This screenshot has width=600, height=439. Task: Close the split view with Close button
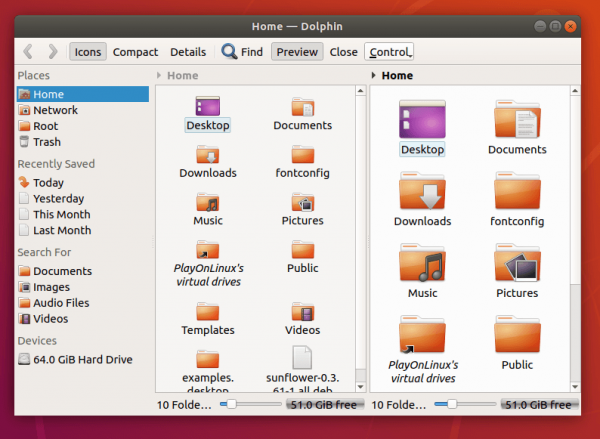(343, 52)
